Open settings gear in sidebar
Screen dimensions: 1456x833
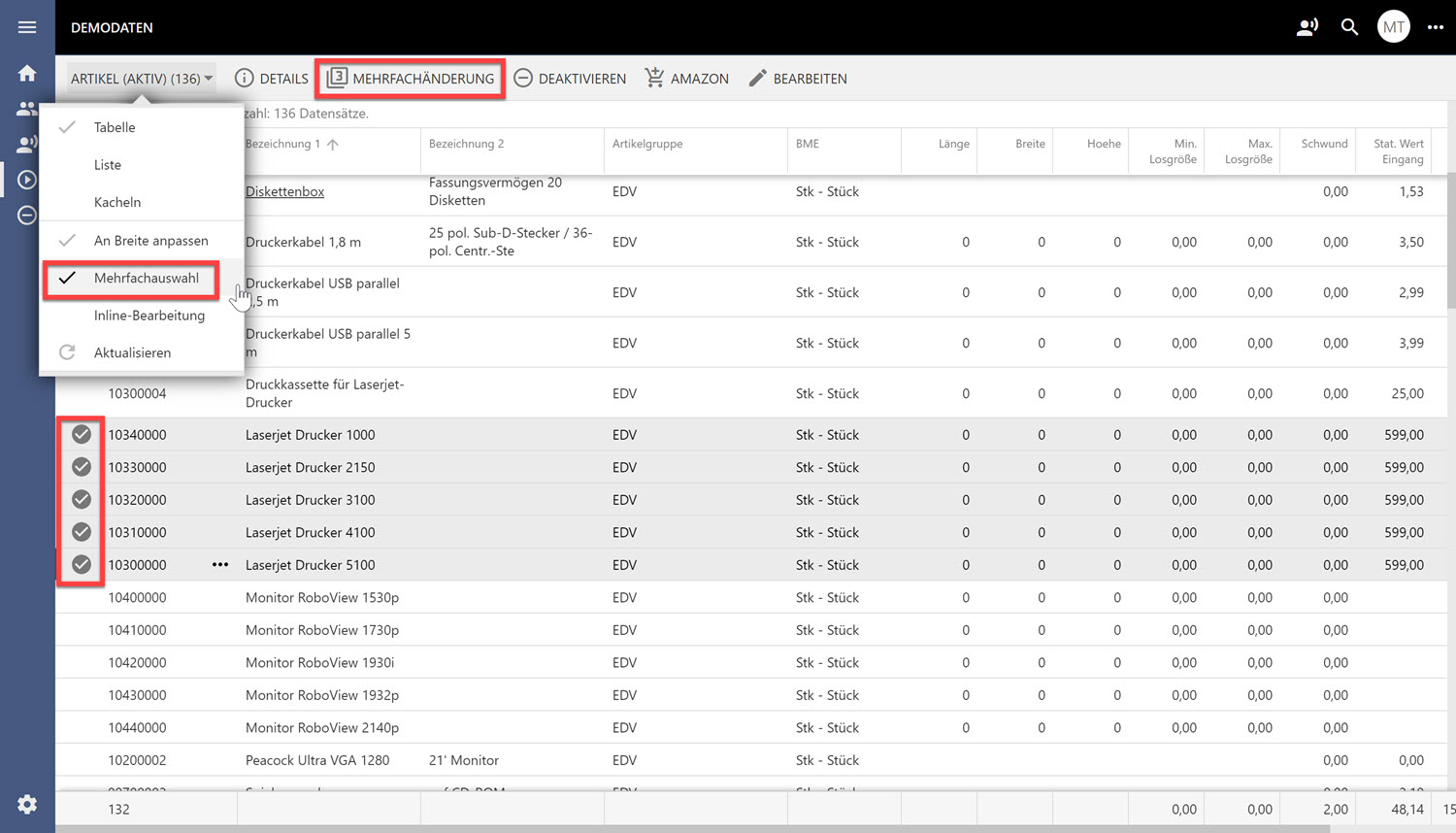[27, 804]
